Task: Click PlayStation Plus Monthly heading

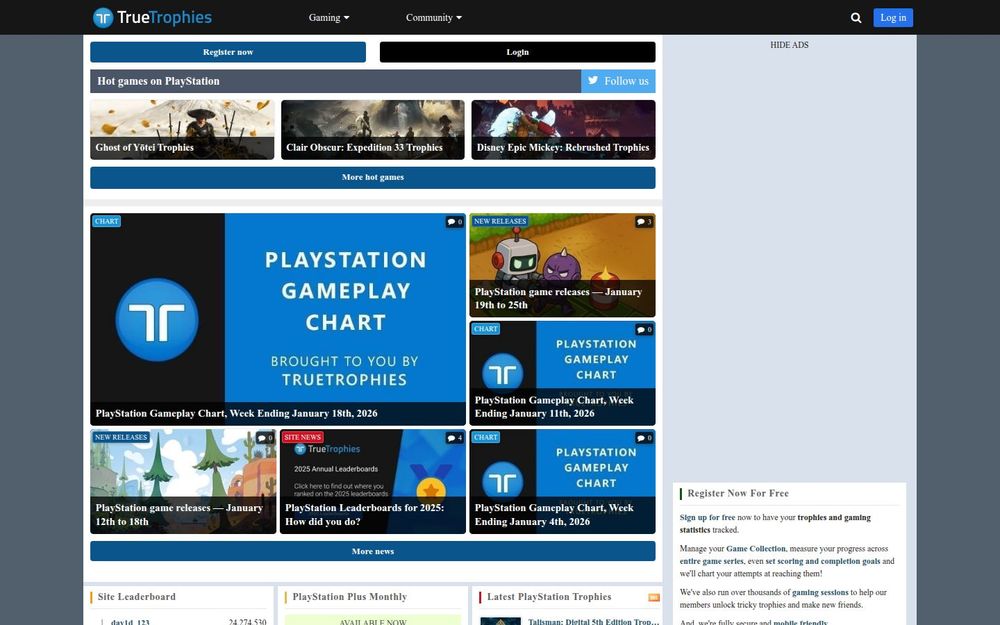Action: pyautogui.click(x=349, y=597)
